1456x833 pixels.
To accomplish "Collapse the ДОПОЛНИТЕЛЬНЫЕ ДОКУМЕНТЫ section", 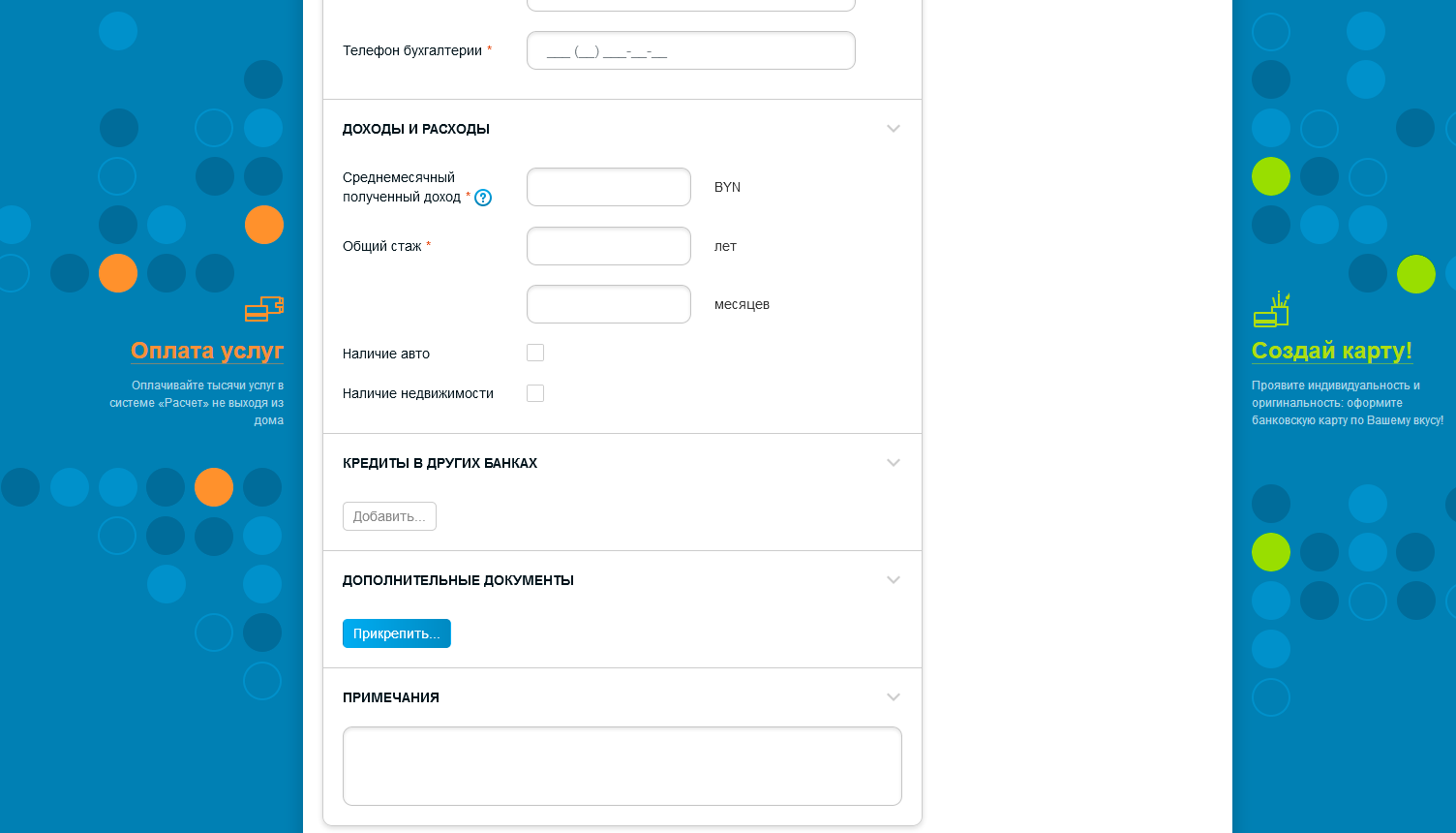I will click(x=894, y=580).
